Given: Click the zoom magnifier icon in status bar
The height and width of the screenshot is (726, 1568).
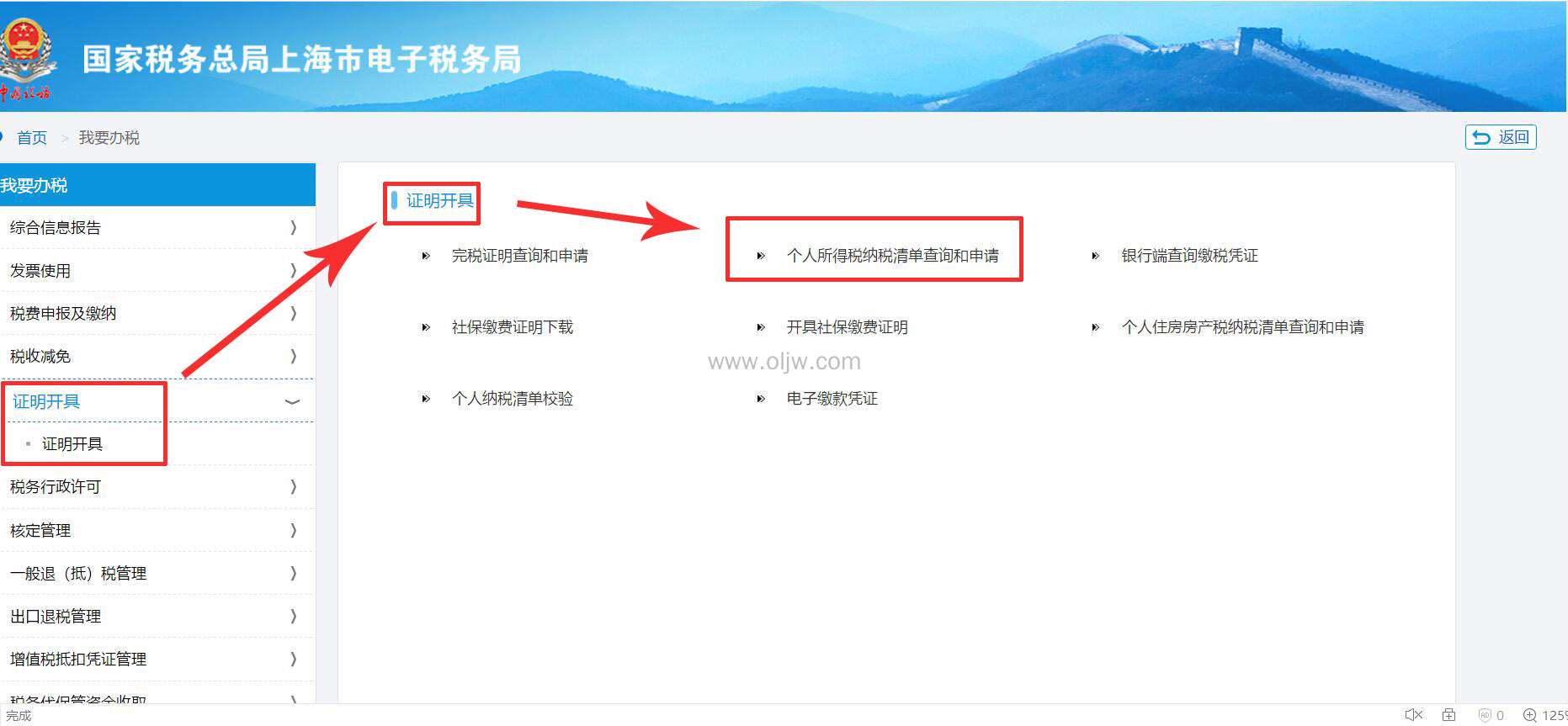Looking at the screenshot, I should coord(1530,715).
